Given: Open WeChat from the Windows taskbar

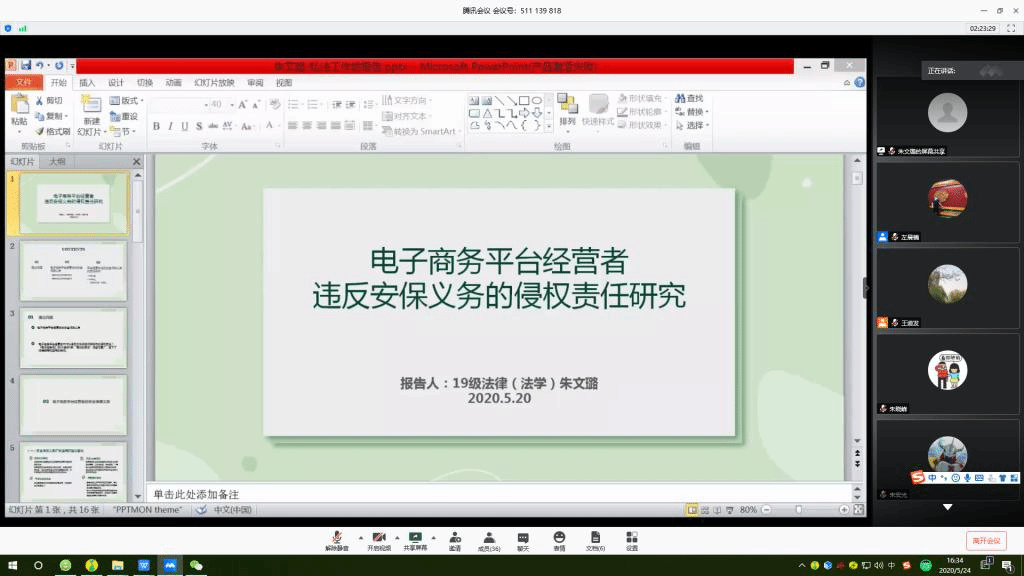Looking at the screenshot, I should point(196,565).
